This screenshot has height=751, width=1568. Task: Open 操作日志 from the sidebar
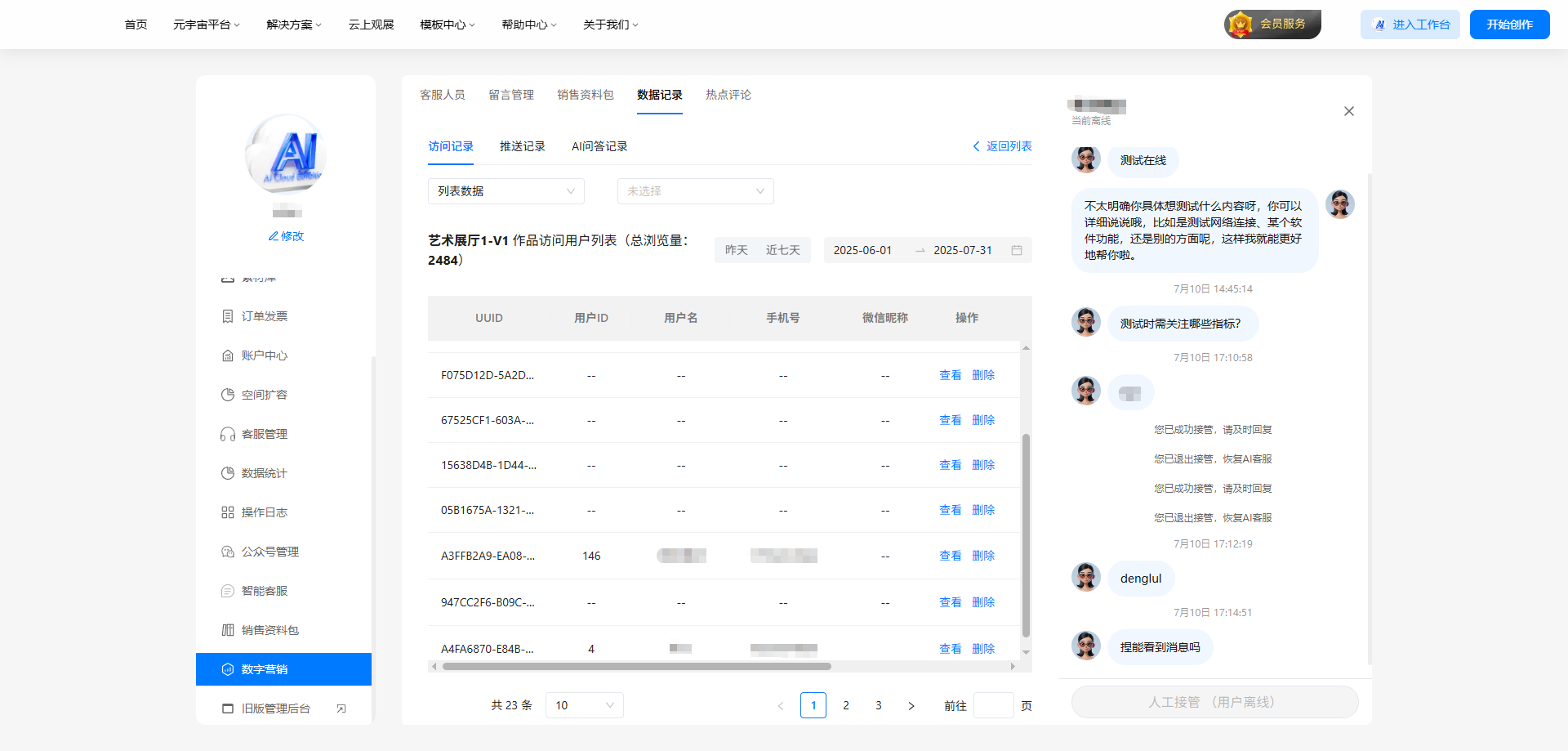(263, 512)
